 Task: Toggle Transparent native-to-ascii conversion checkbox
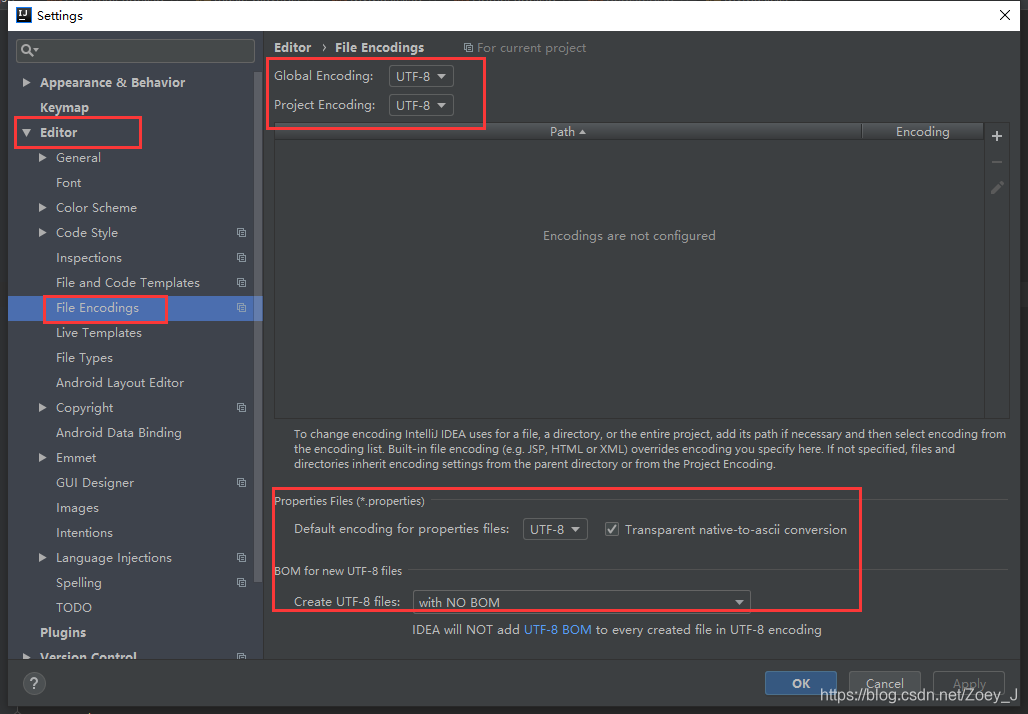click(612, 529)
